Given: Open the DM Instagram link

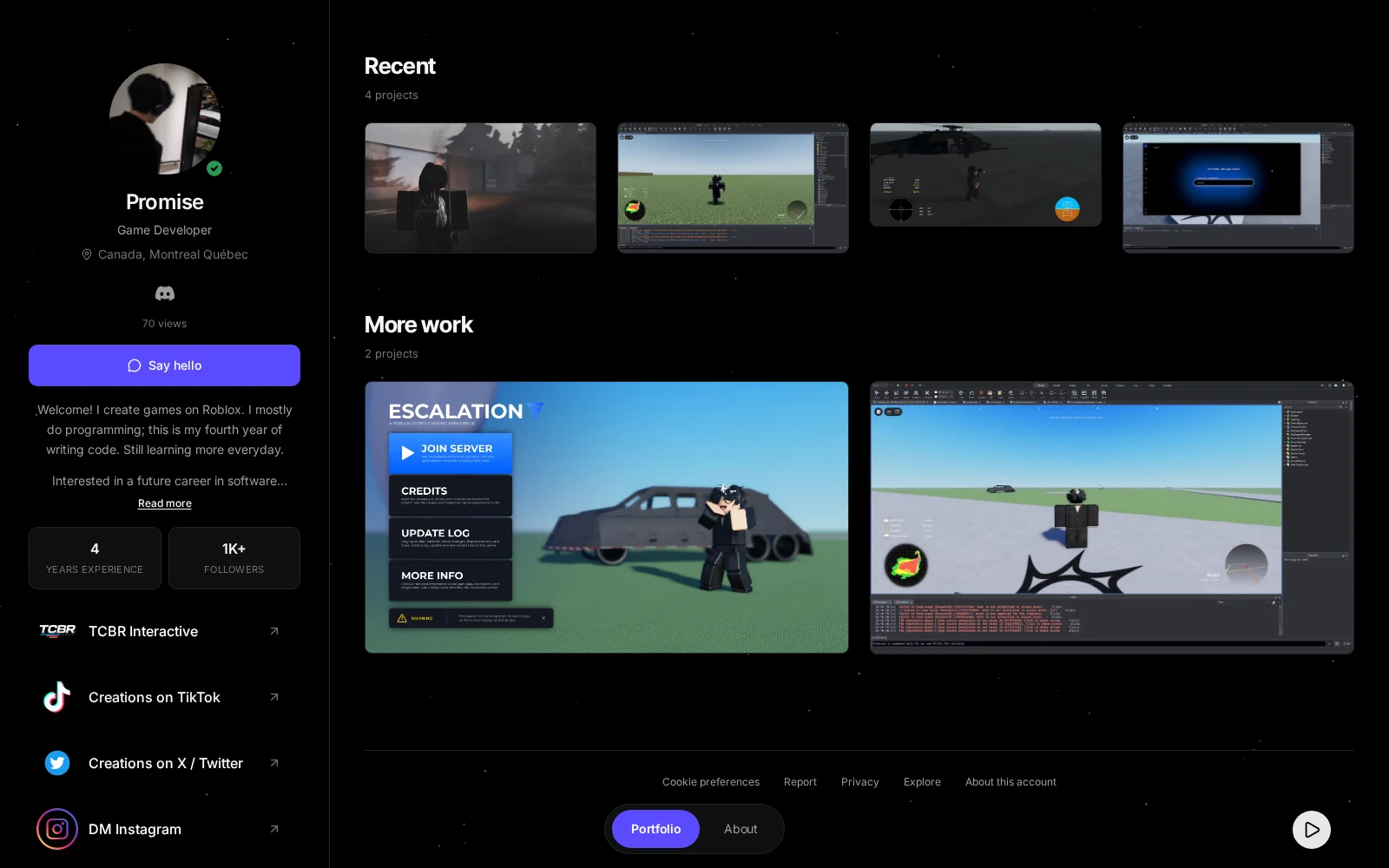Looking at the screenshot, I should 164,829.
